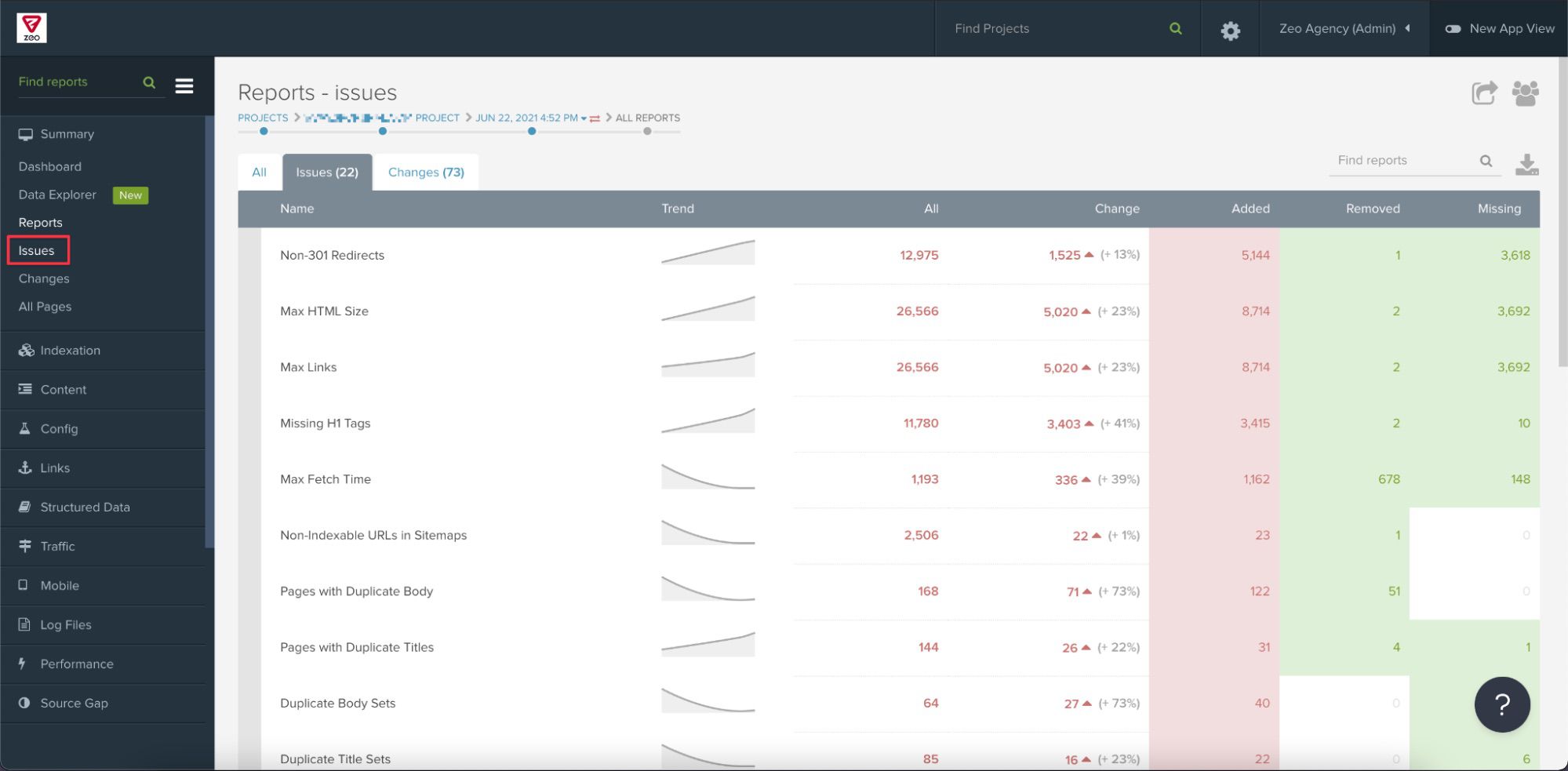Sort by the Added column header
This screenshot has width=1568, height=771.
coord(1250,209)
